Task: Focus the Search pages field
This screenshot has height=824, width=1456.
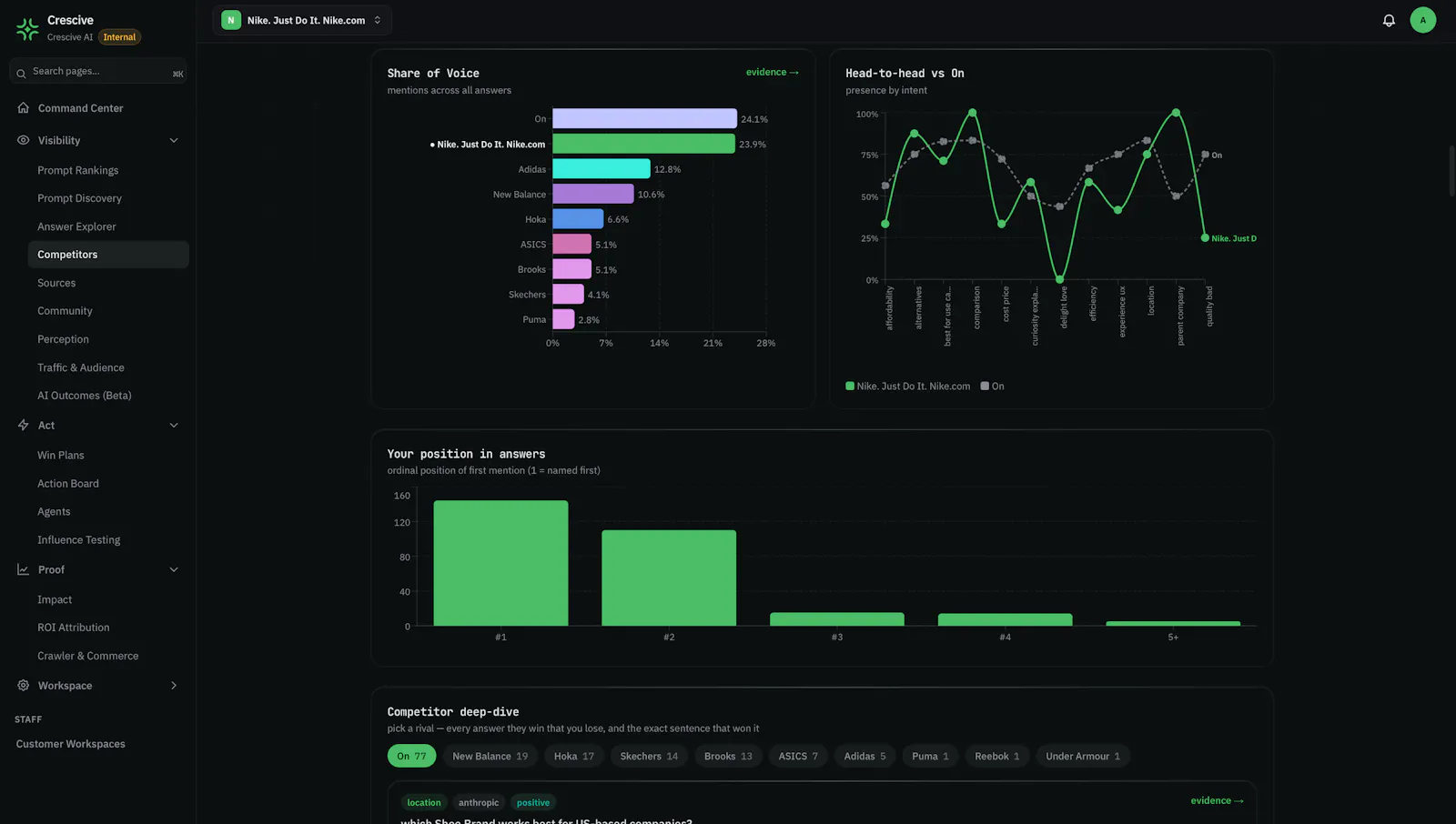Action: (98, 71)
